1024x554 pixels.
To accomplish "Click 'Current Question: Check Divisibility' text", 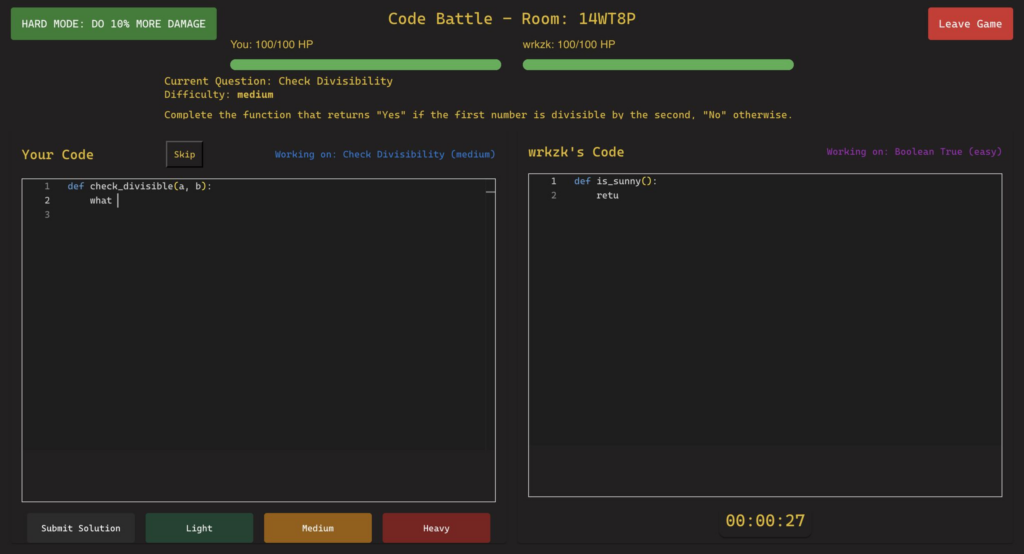I will click(278, 81).
